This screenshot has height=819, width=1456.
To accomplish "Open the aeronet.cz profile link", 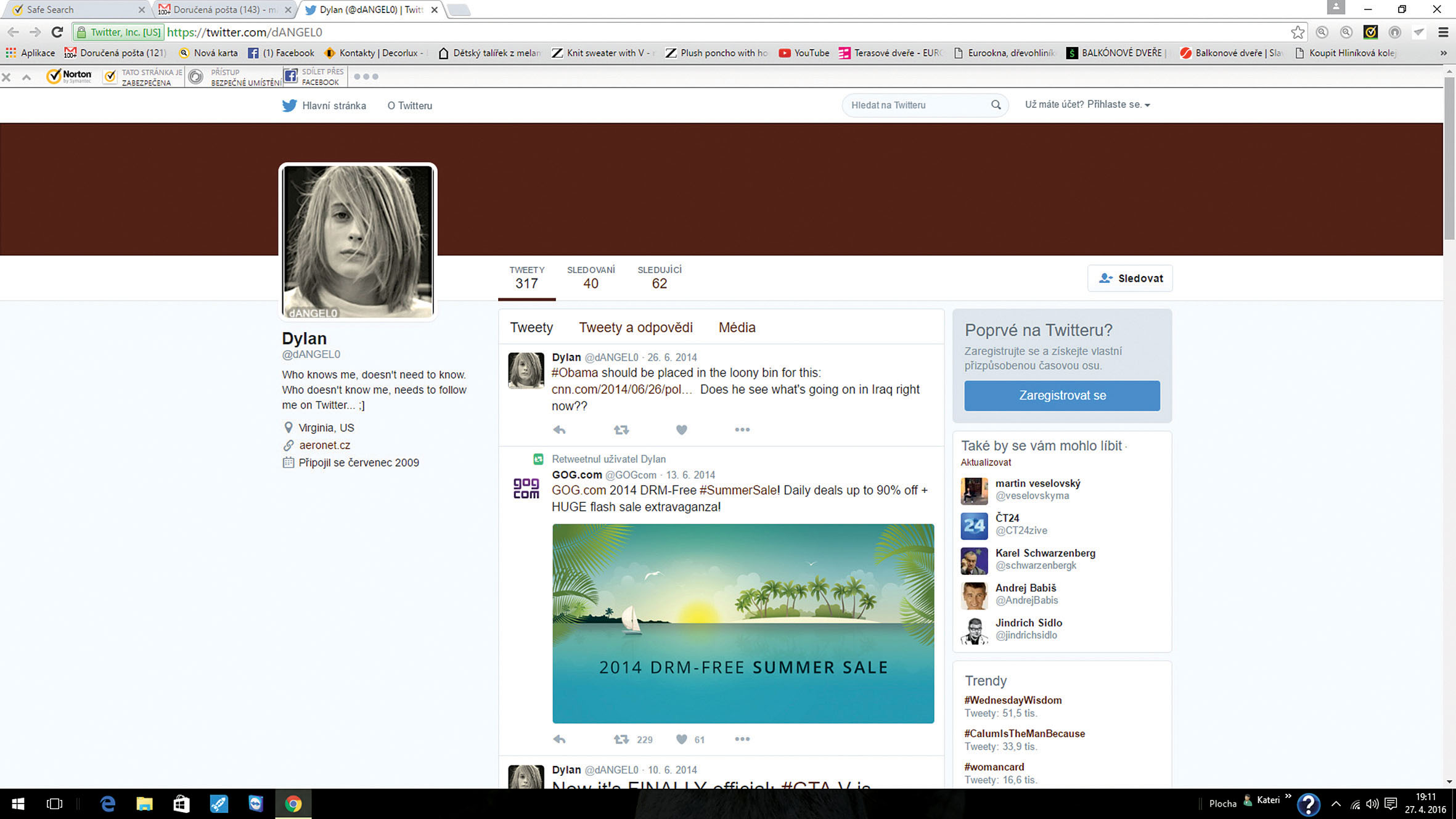I will click(324, 445).
